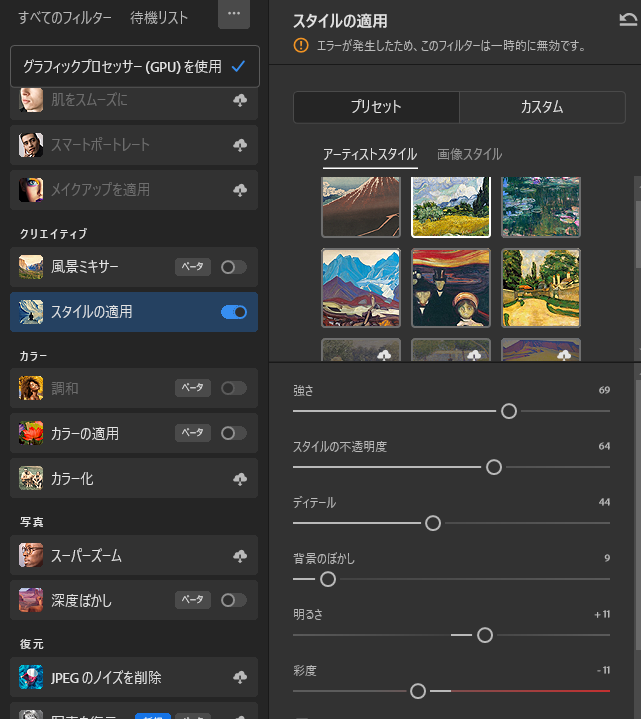Select the カラー化 filter row
641x719 pixels.
point(134,478)
